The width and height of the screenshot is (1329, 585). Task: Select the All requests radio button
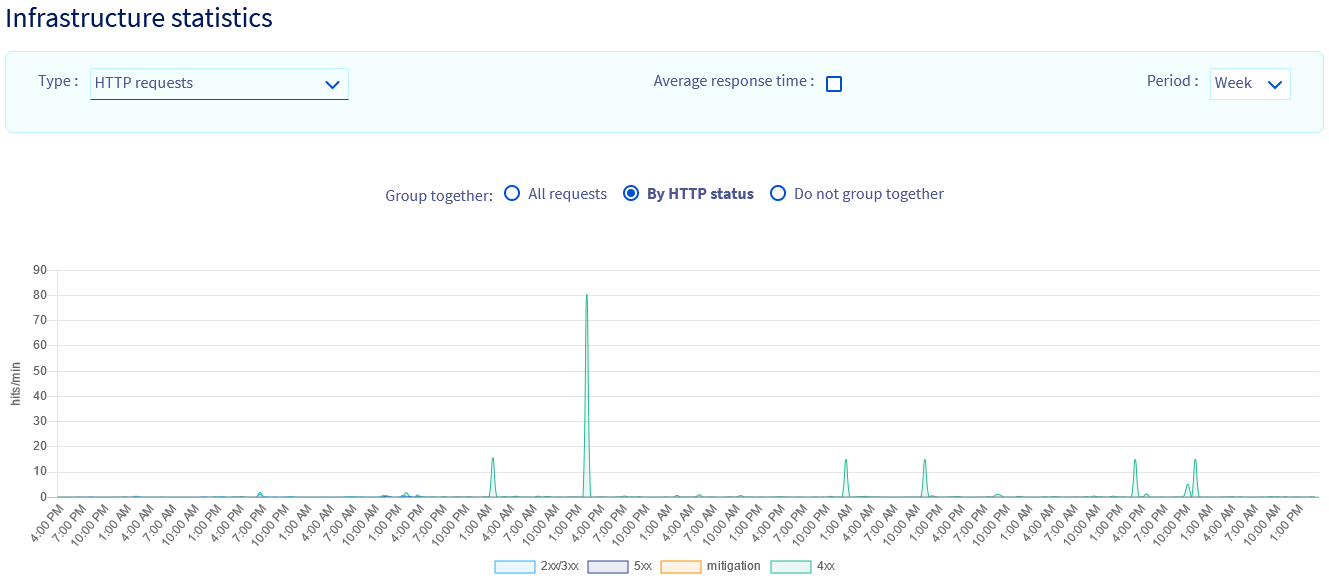(x=512, y=194)
